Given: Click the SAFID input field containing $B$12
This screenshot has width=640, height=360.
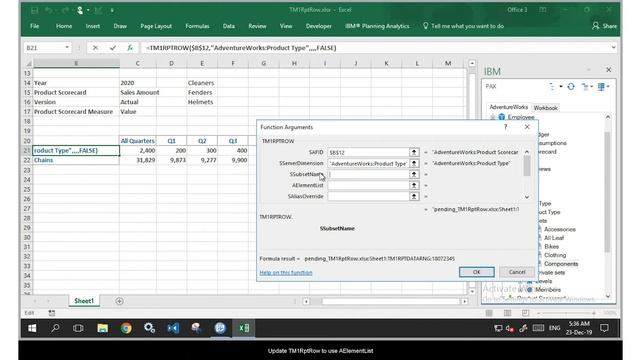Looking at the screenshot, I should (368, 152).
